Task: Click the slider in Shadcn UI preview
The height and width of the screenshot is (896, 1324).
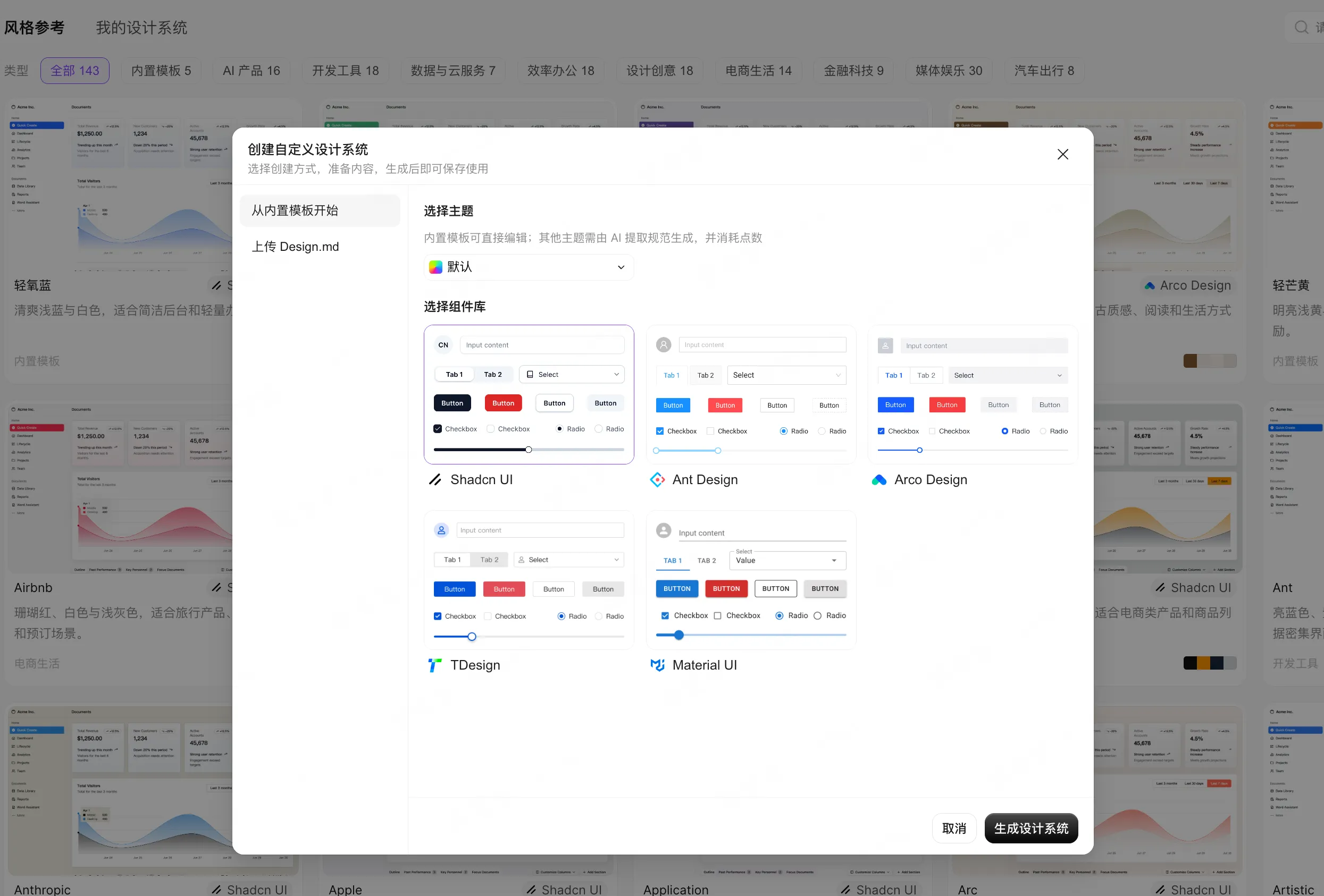Action: pos(529,450)
